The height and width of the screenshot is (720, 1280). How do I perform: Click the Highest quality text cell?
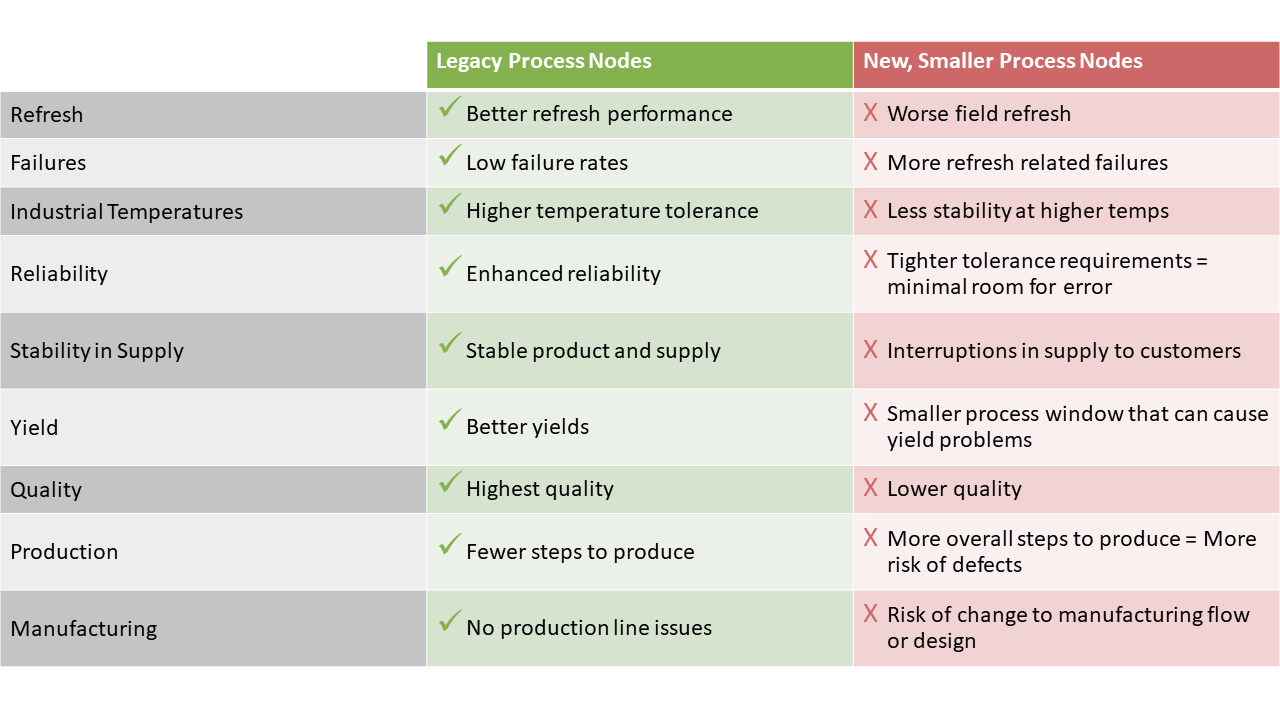[x=640, y=489]
